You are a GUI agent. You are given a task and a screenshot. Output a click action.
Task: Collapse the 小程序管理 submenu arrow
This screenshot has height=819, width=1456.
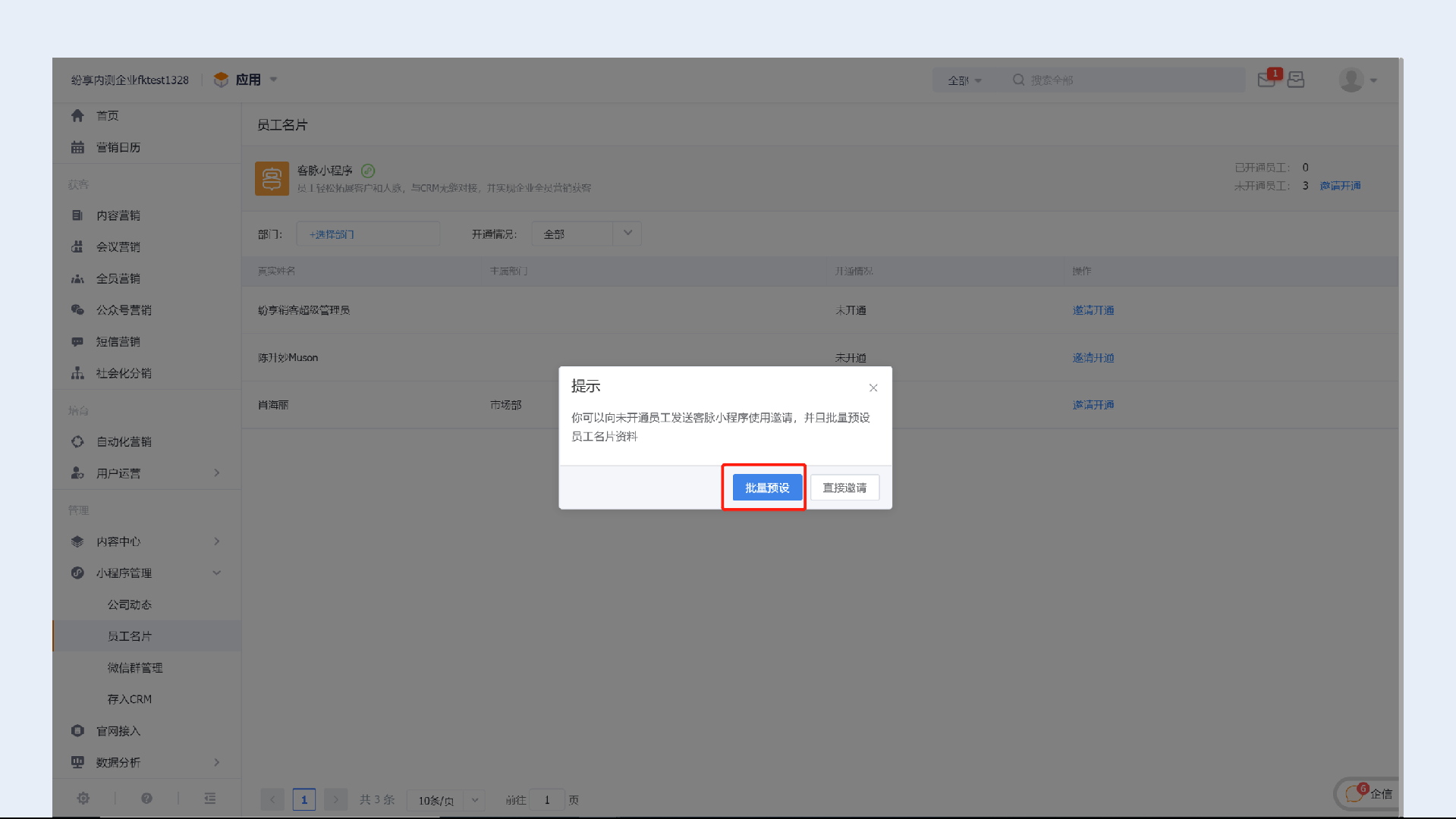pos(217,573)
